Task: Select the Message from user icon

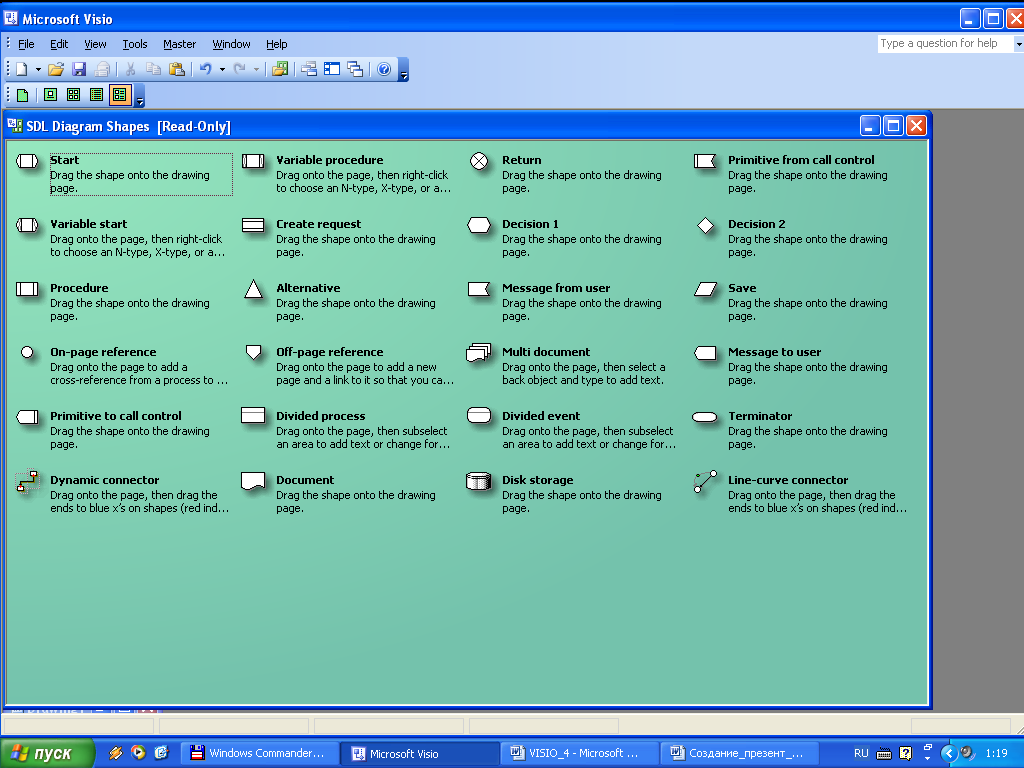Action: click(479, 289)
